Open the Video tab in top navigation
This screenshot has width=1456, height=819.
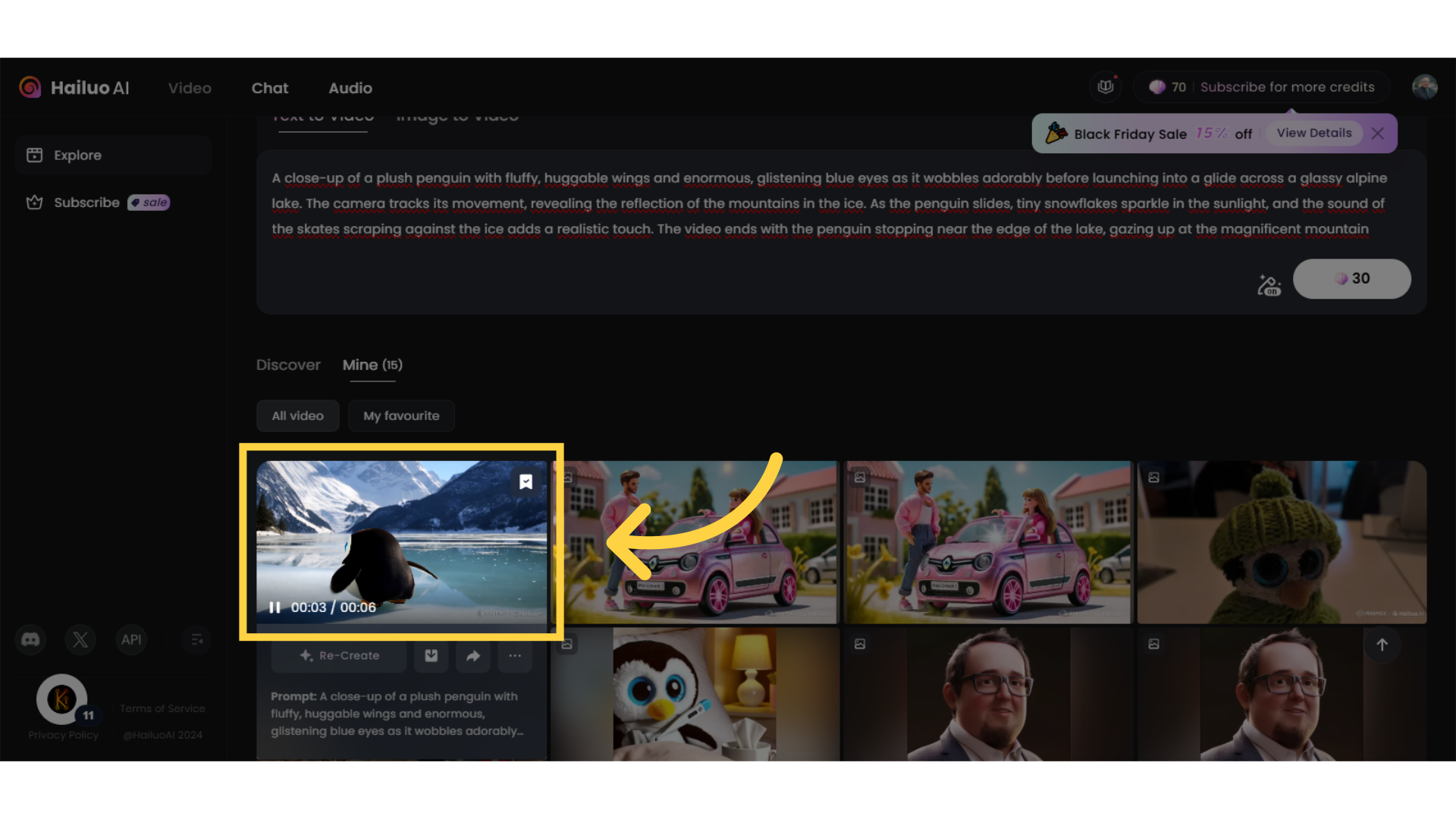click(x=190, y=88)
